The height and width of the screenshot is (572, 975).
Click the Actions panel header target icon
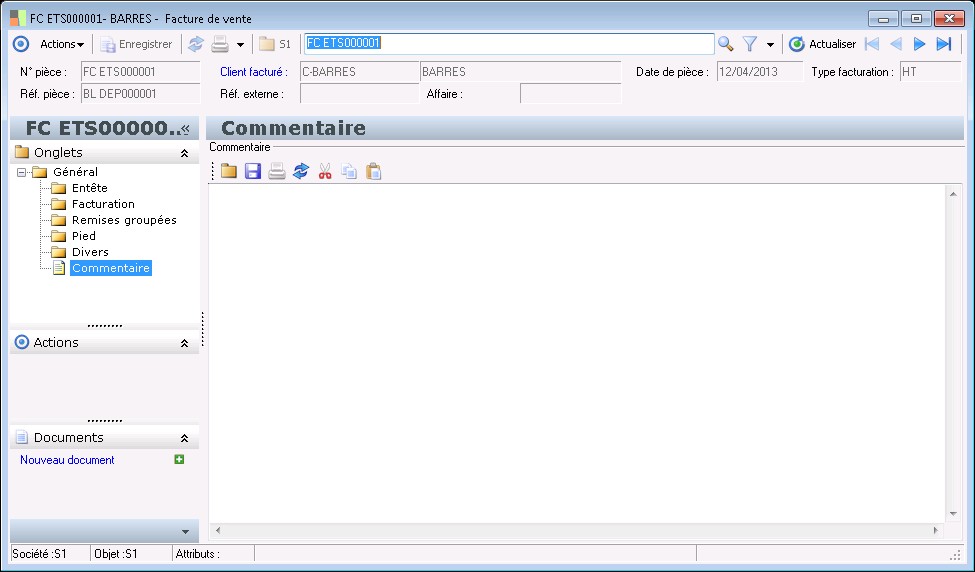pyautogui.click(x=22, y=343)
